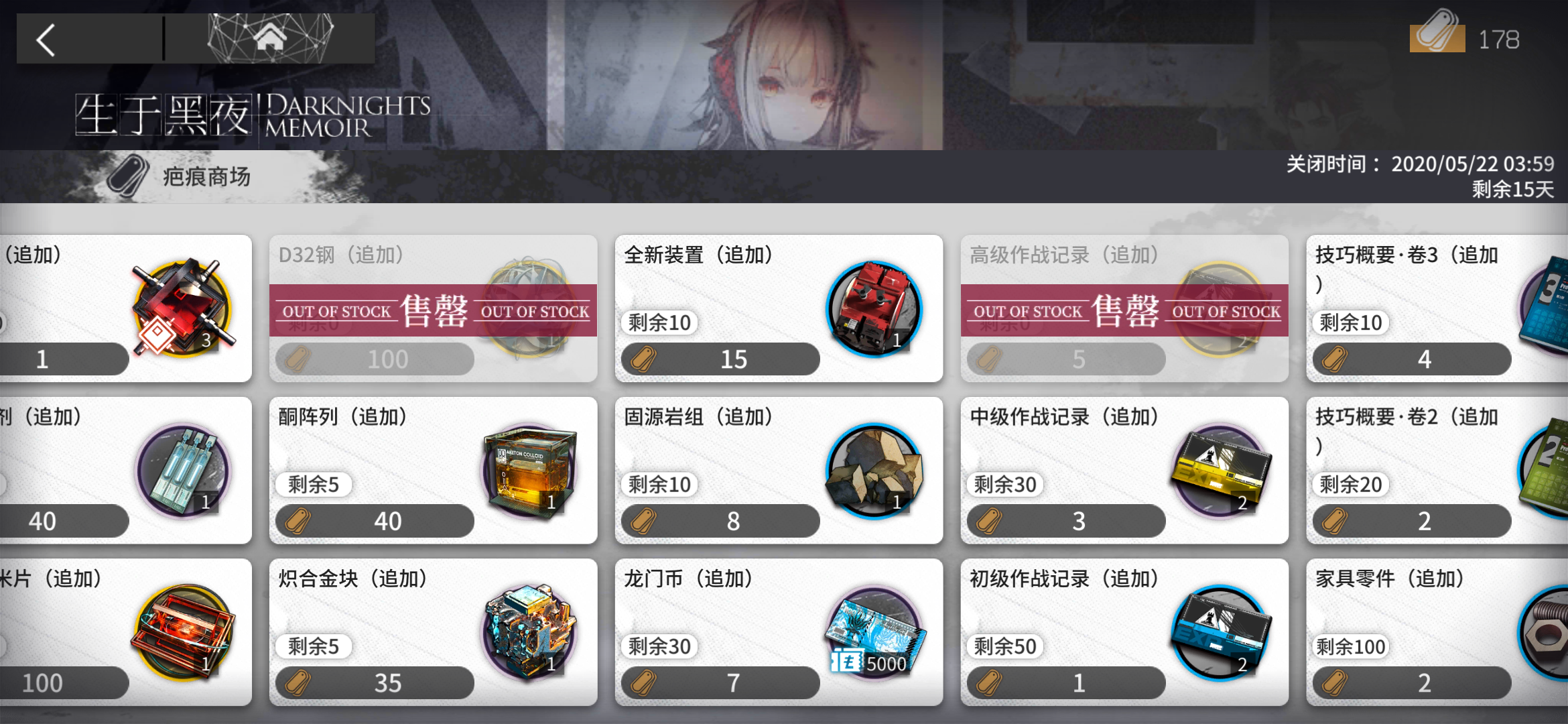
Task: Select the 初级作战记录 blue record icon
Action: click(x=1220, y=633)
